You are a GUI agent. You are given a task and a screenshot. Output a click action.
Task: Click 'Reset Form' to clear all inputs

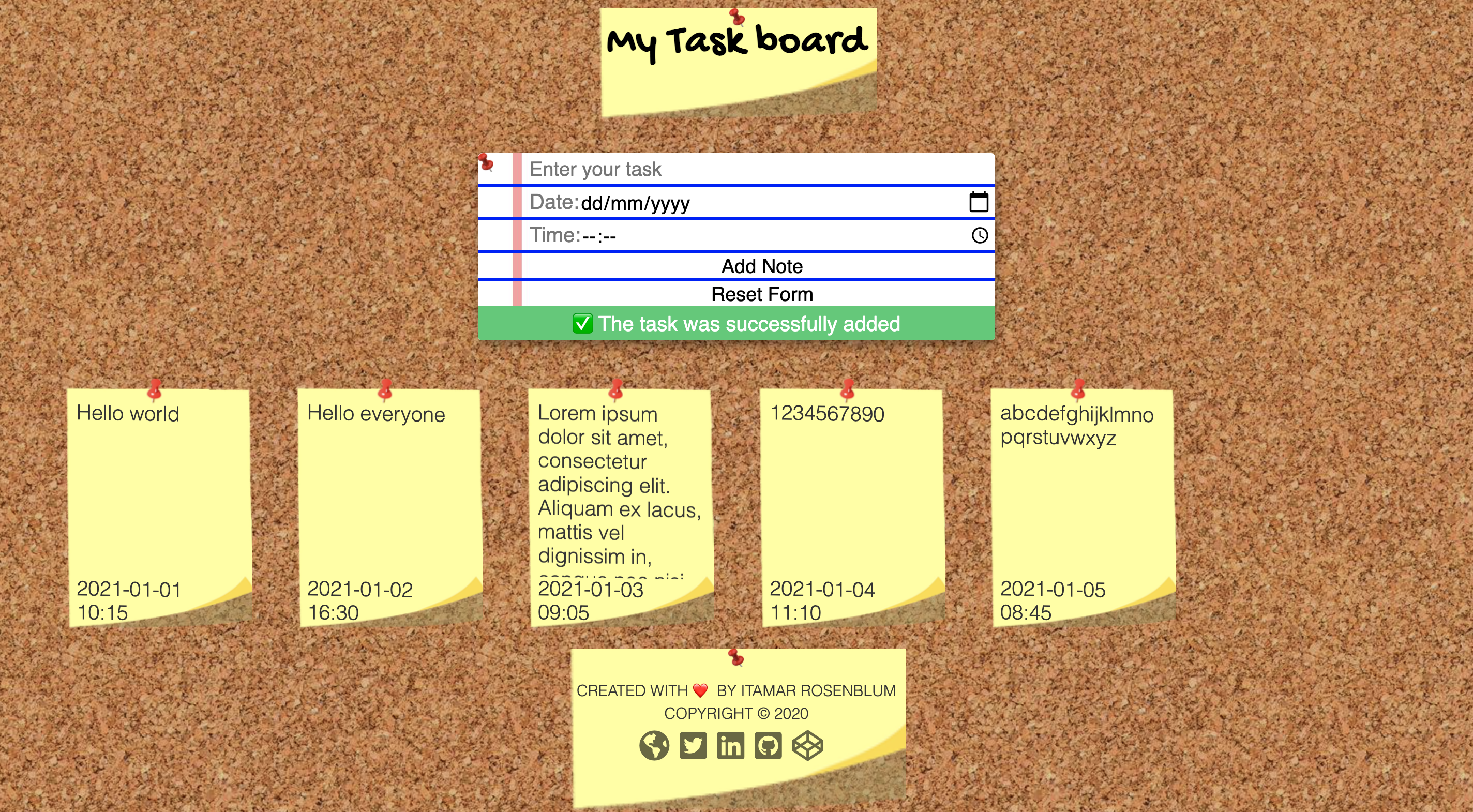(762, 295)
